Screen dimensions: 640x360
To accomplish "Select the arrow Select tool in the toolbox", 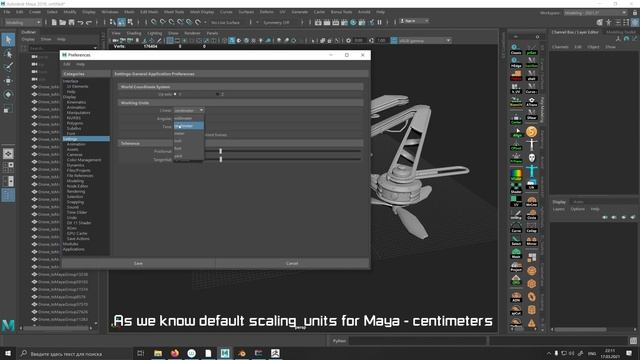I will 8,40.
